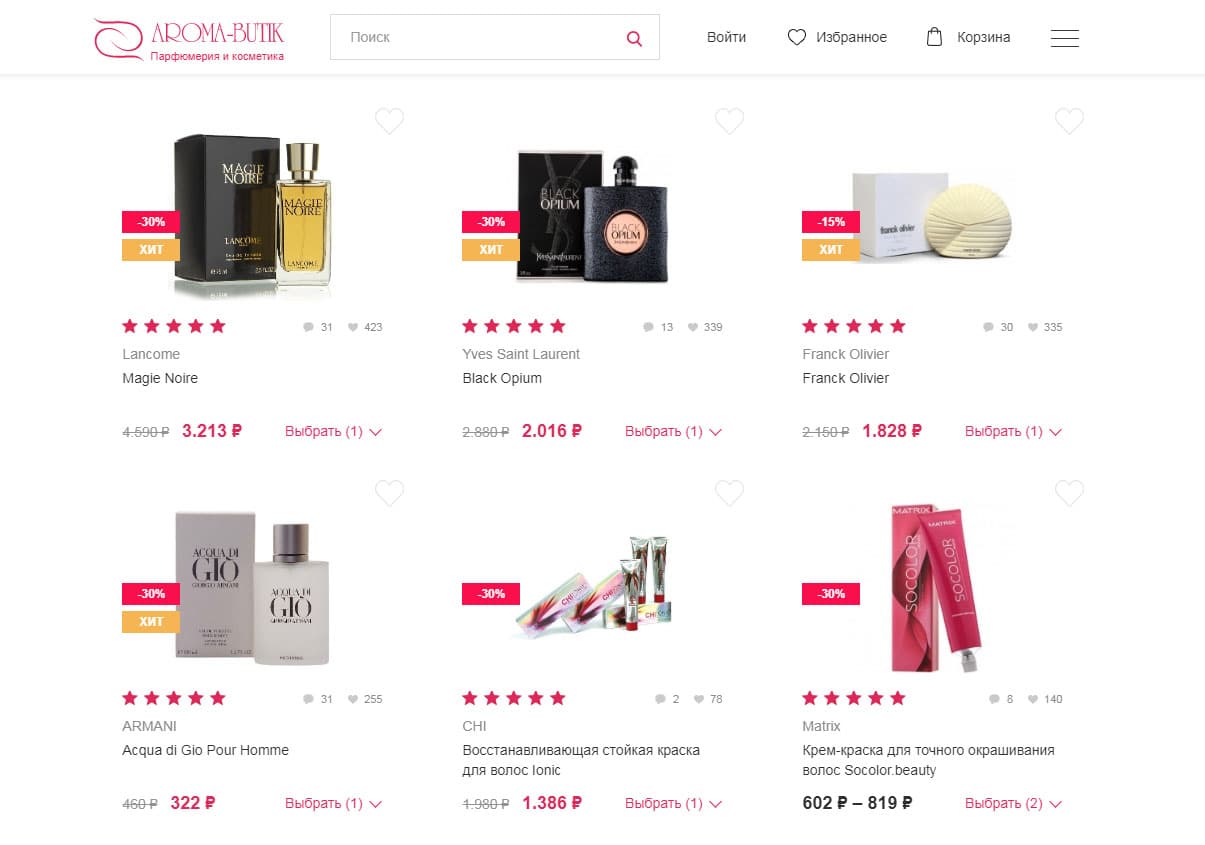Viewport: 1205px width, 845px height.
Task: Toggle favorite heart on Magie Noire card
Action: pyautogui.click(x=389, y=121)
